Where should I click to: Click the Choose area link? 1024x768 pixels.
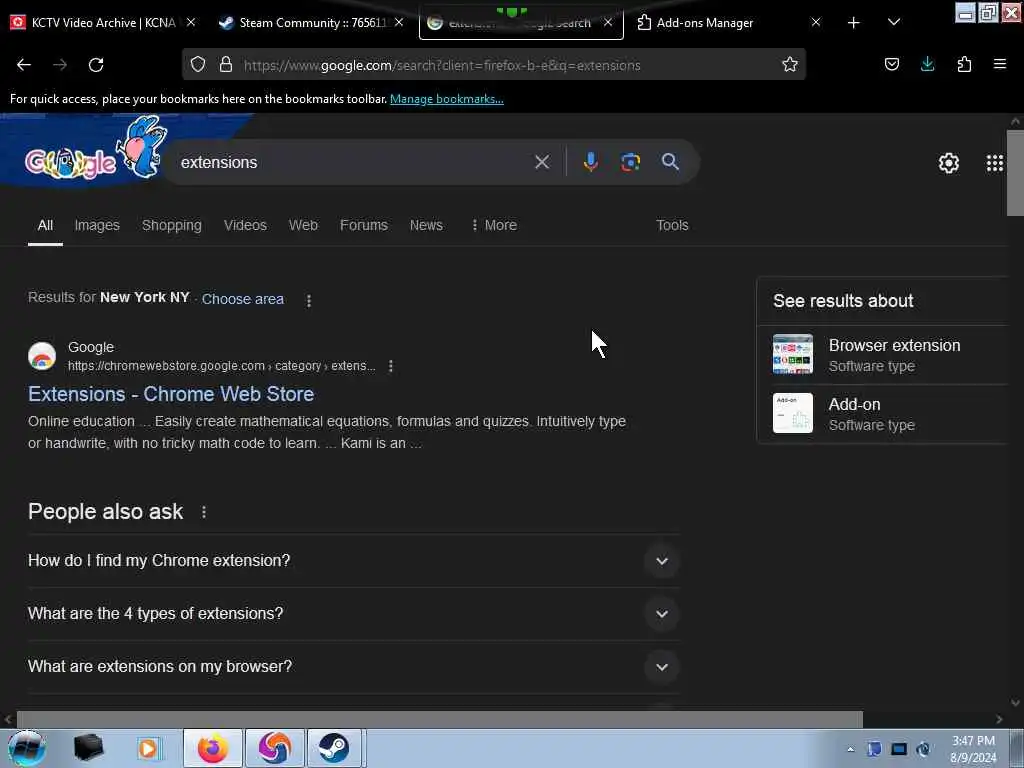243,299
